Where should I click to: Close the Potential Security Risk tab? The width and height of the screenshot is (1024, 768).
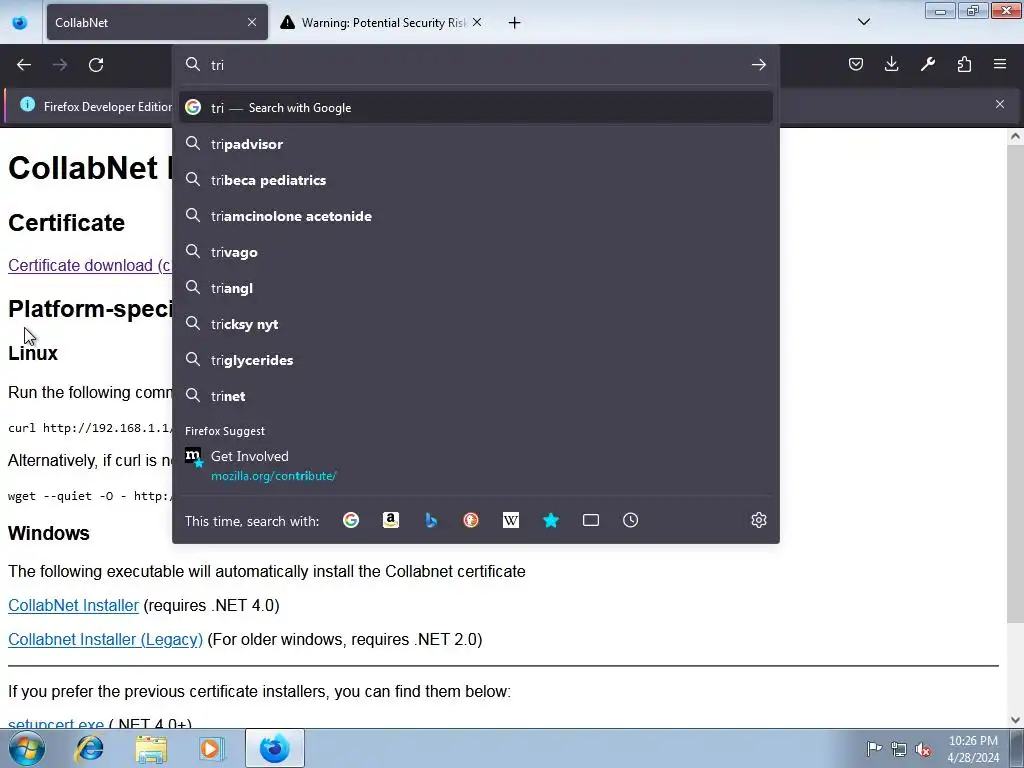click(477, 22)
